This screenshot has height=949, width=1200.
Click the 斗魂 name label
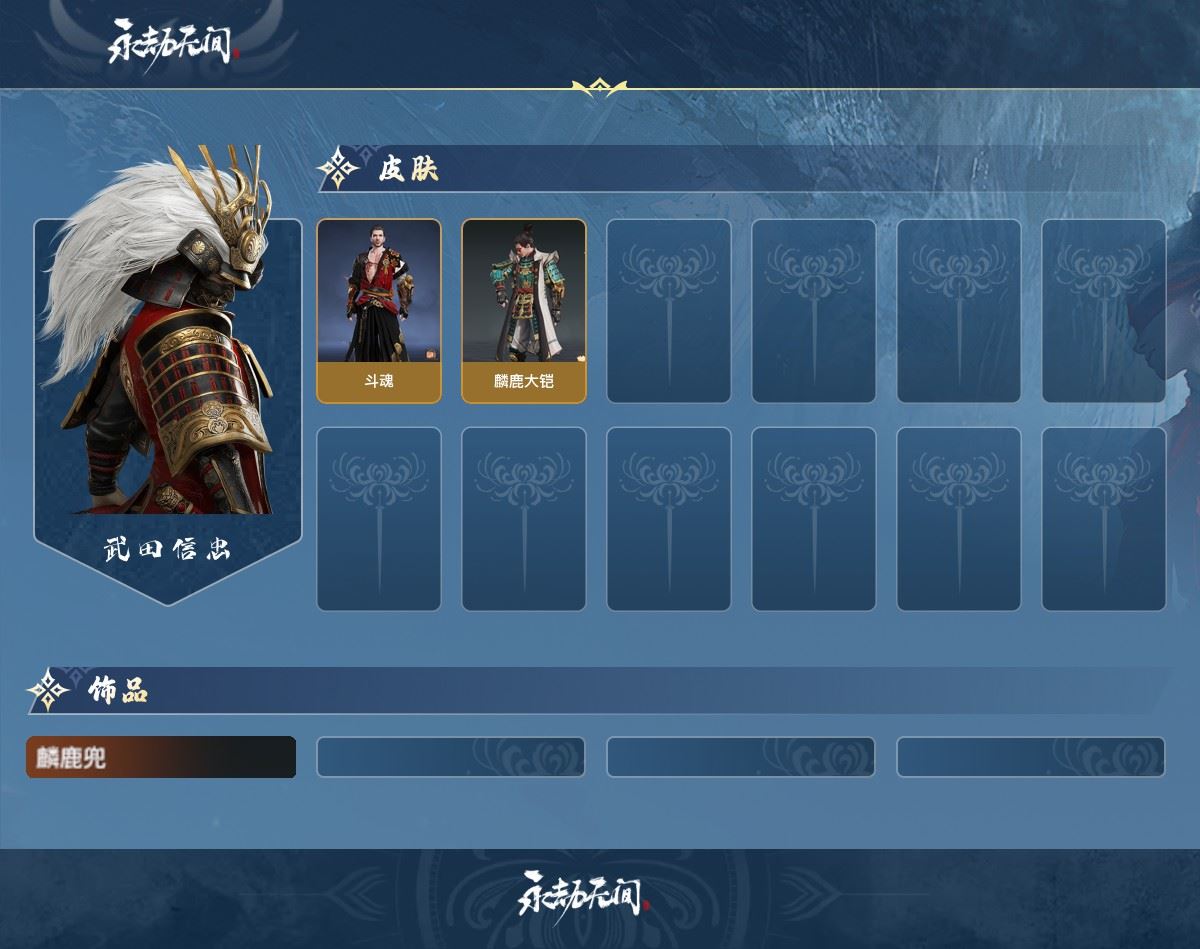379,381
